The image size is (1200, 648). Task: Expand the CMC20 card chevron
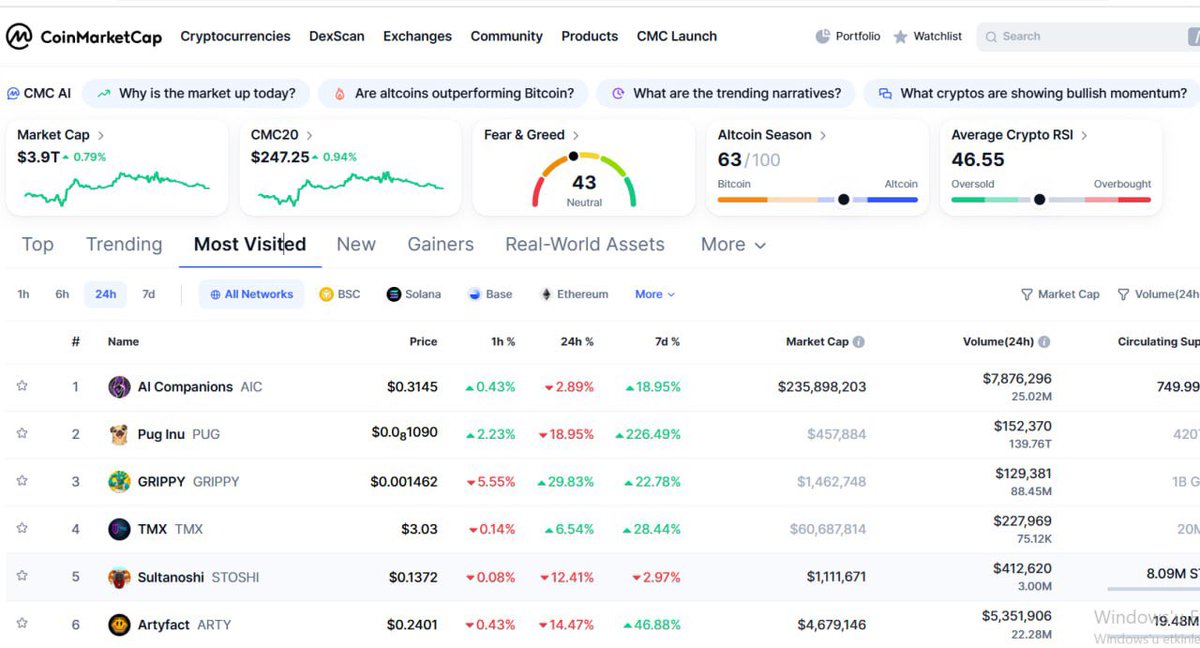(x=309, y=135)
